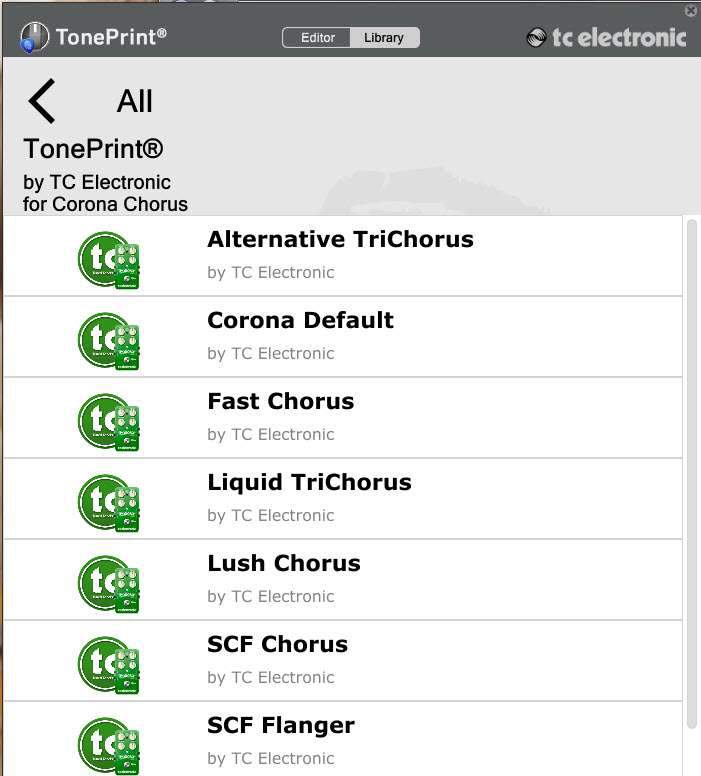The height and width of the screenshot is (776, 701).
Task: Select the Fast Chorus preset name
Action: 280,402
